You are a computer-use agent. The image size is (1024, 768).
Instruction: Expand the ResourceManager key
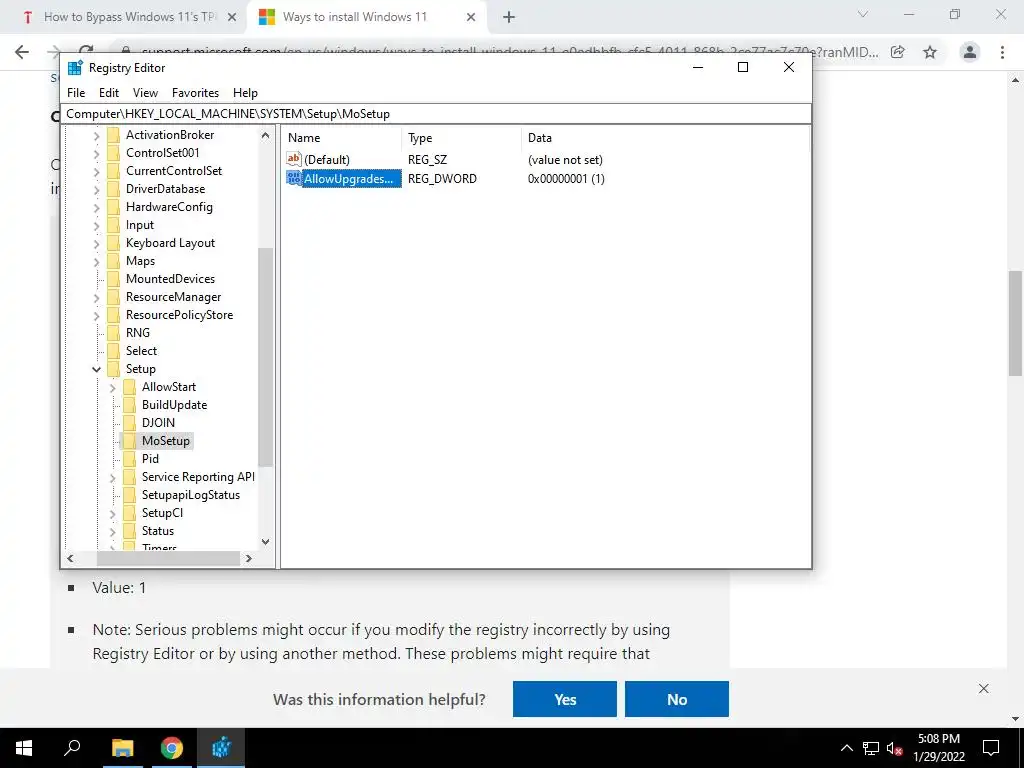[x=97, y=297]
